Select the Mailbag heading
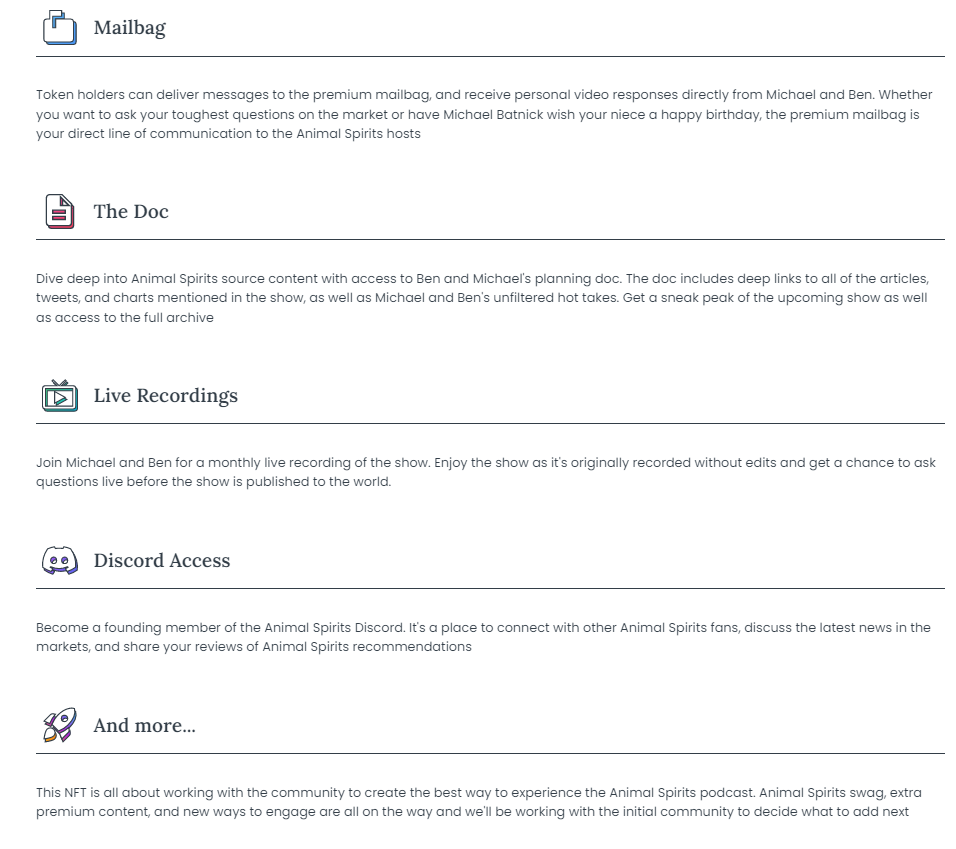Image resolution: width=956 pixels, height=849 pixels. pos(129,28)
